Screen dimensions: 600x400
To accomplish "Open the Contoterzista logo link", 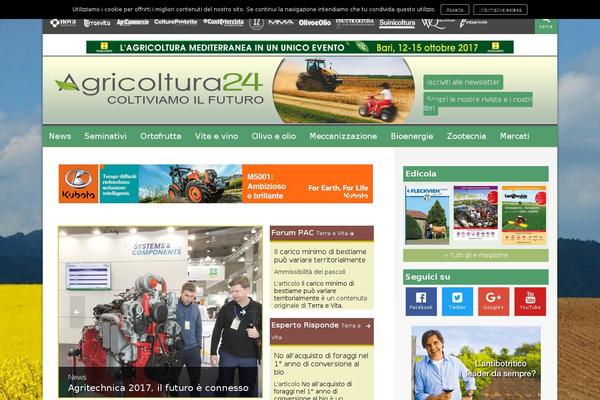I will 223,22.
